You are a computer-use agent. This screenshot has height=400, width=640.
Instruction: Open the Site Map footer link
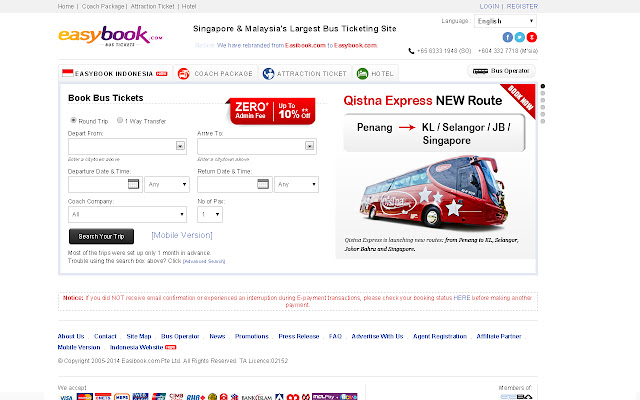click(x=139, y=336)
